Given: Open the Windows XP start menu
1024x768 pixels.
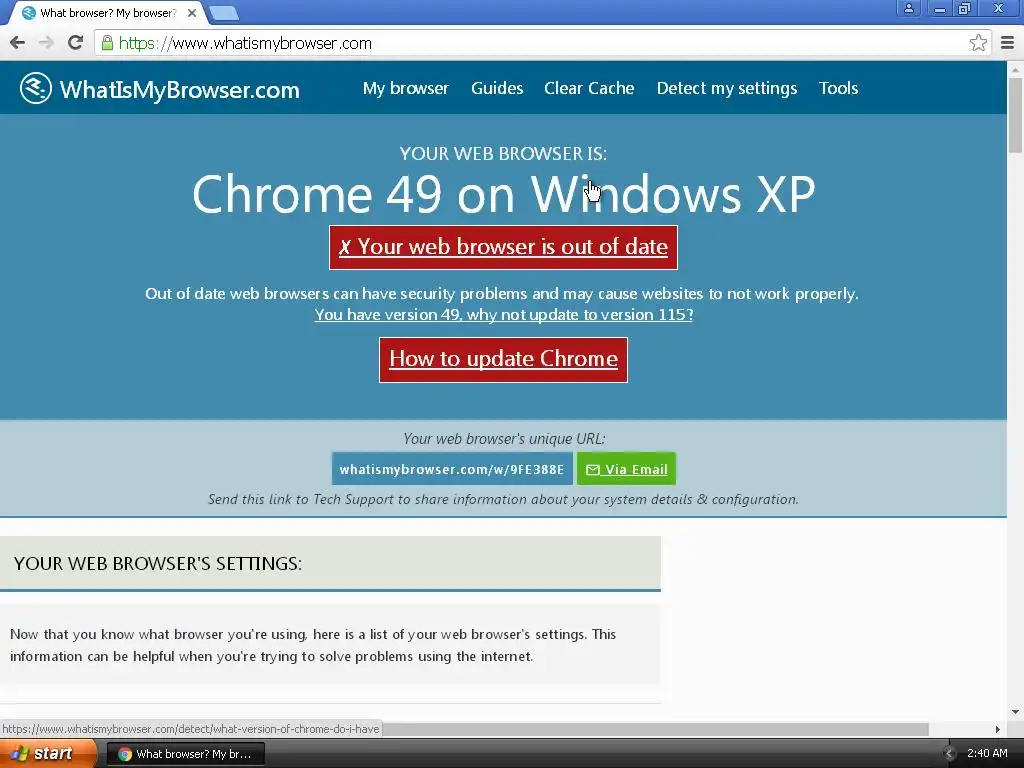Looking at the screenshot, I should 48,754.
